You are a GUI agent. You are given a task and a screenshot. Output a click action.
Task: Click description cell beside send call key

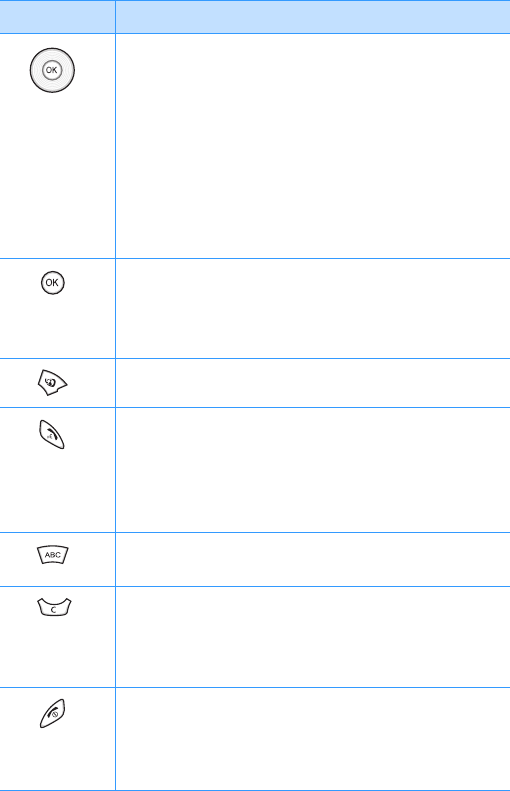pyautogui.click(x=313, y=470)
